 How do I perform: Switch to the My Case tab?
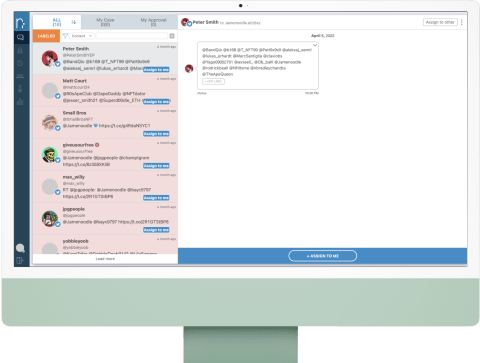pos(105,22)
